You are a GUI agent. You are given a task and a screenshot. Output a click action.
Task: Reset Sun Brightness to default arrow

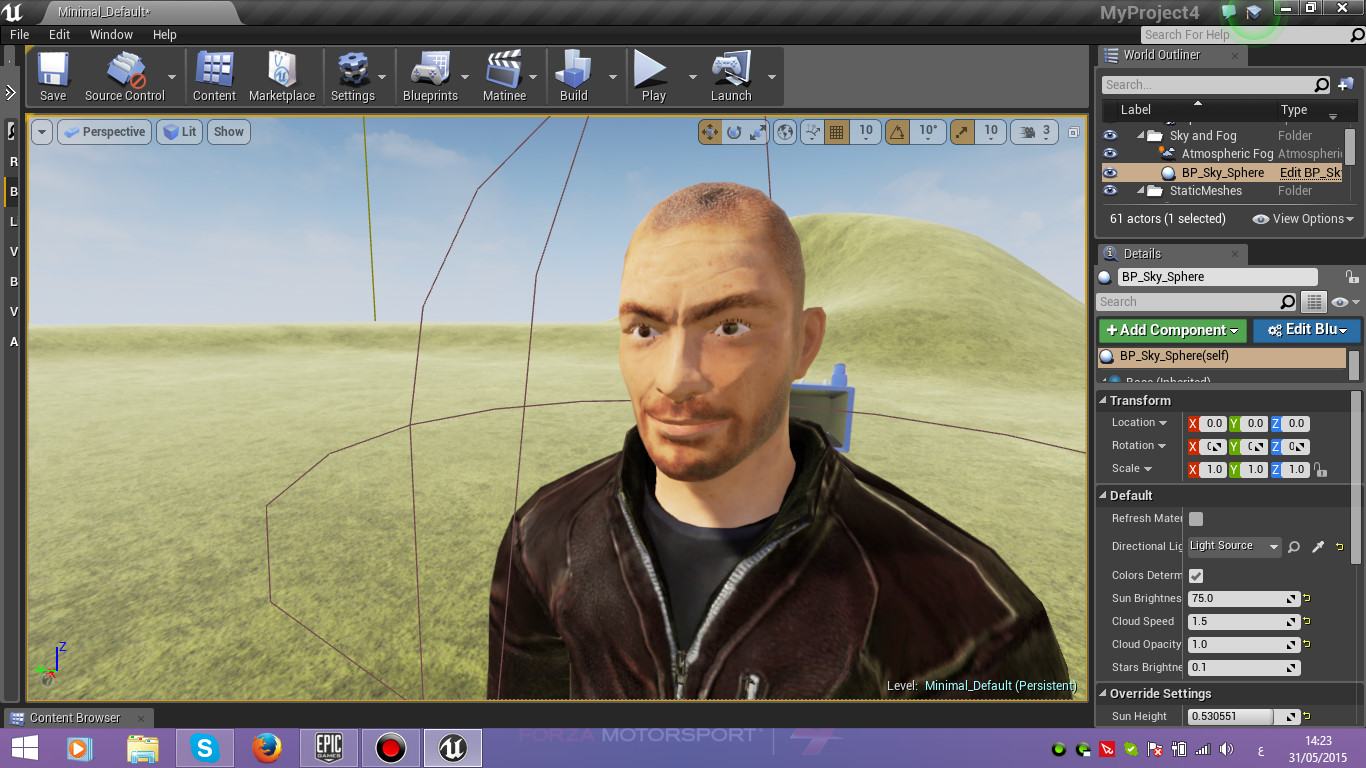tap(1307, 599)
